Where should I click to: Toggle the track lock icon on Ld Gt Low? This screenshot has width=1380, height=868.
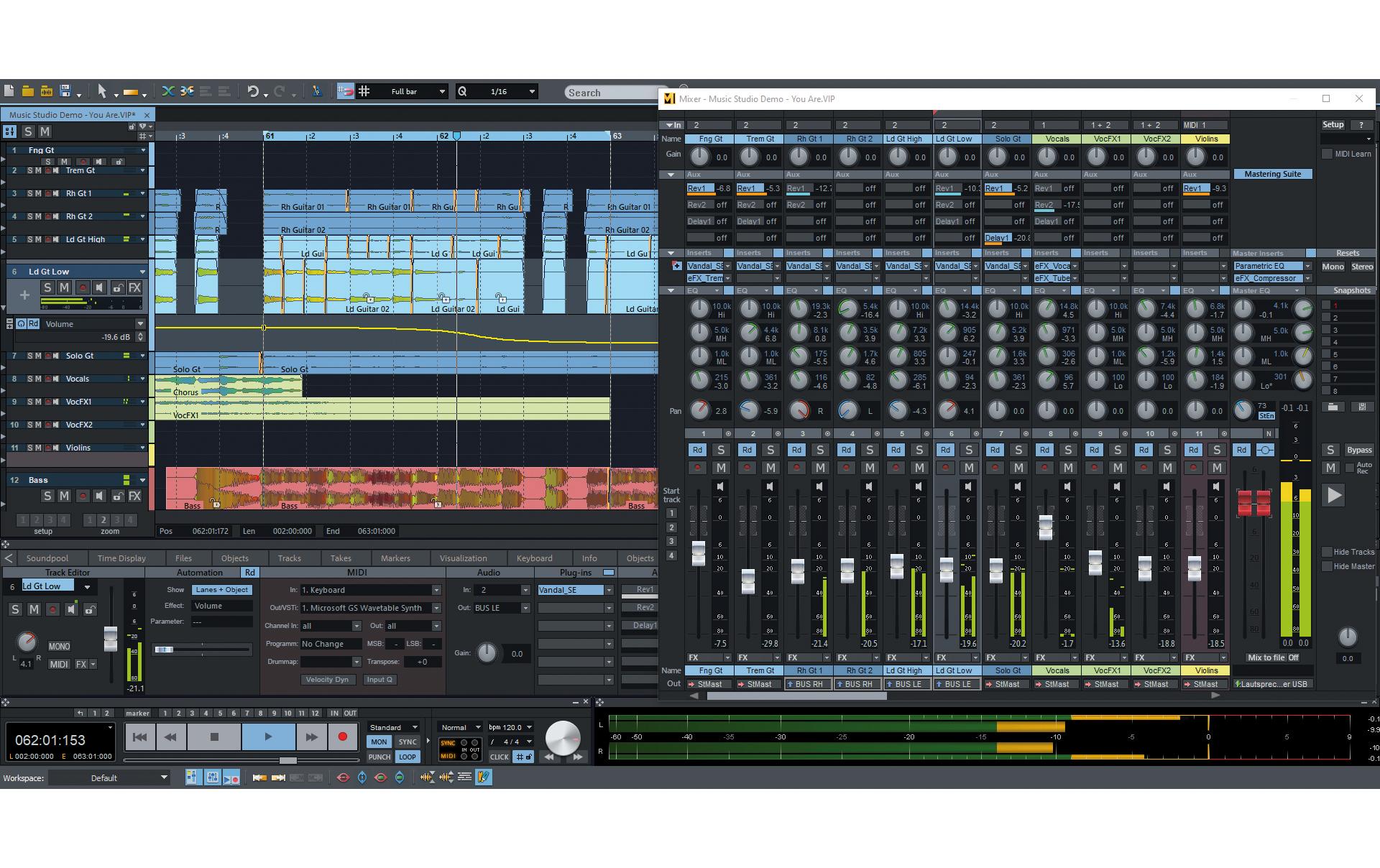coord(117,287)
